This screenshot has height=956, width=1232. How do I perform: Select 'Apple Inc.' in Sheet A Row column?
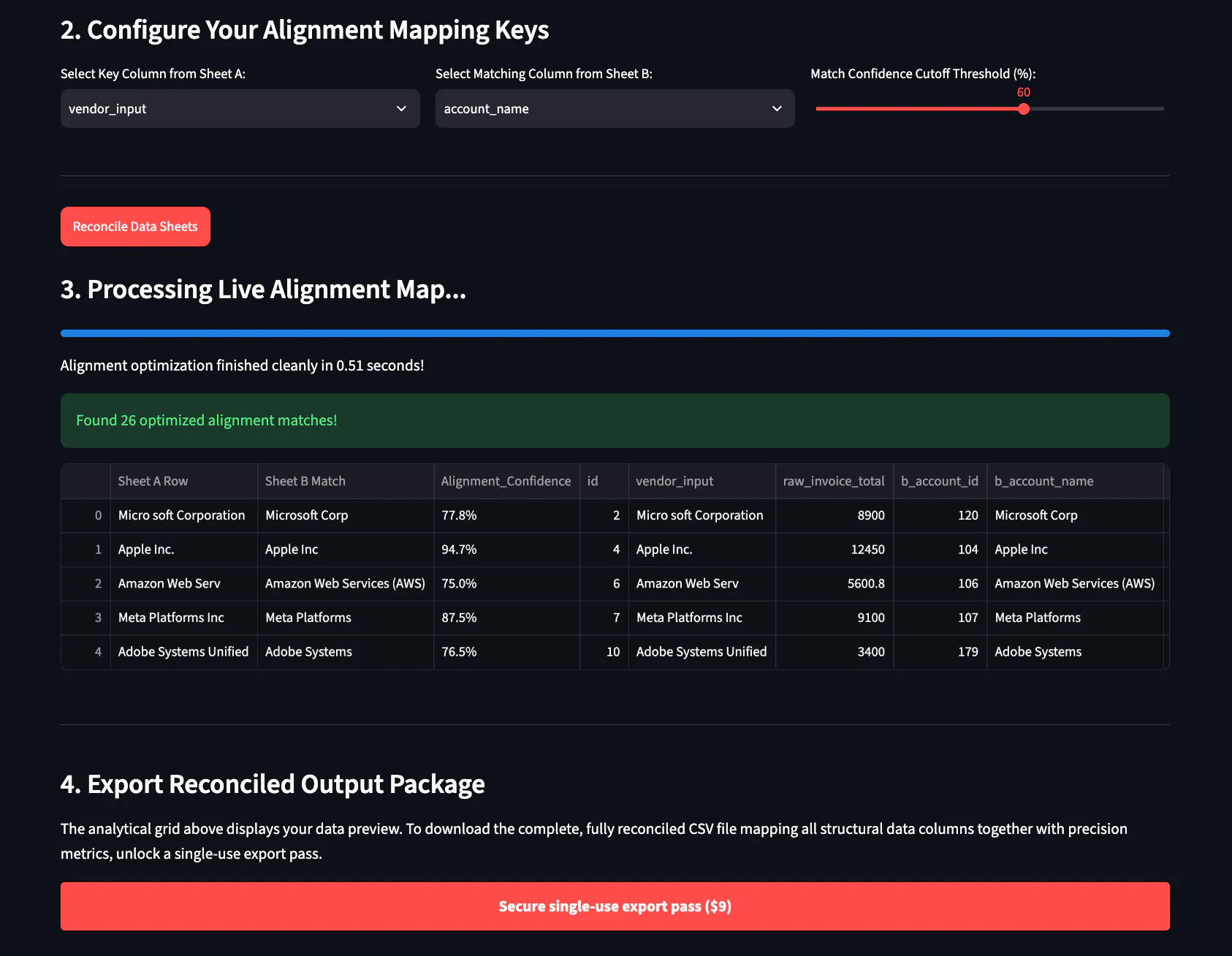pos(183,550)
